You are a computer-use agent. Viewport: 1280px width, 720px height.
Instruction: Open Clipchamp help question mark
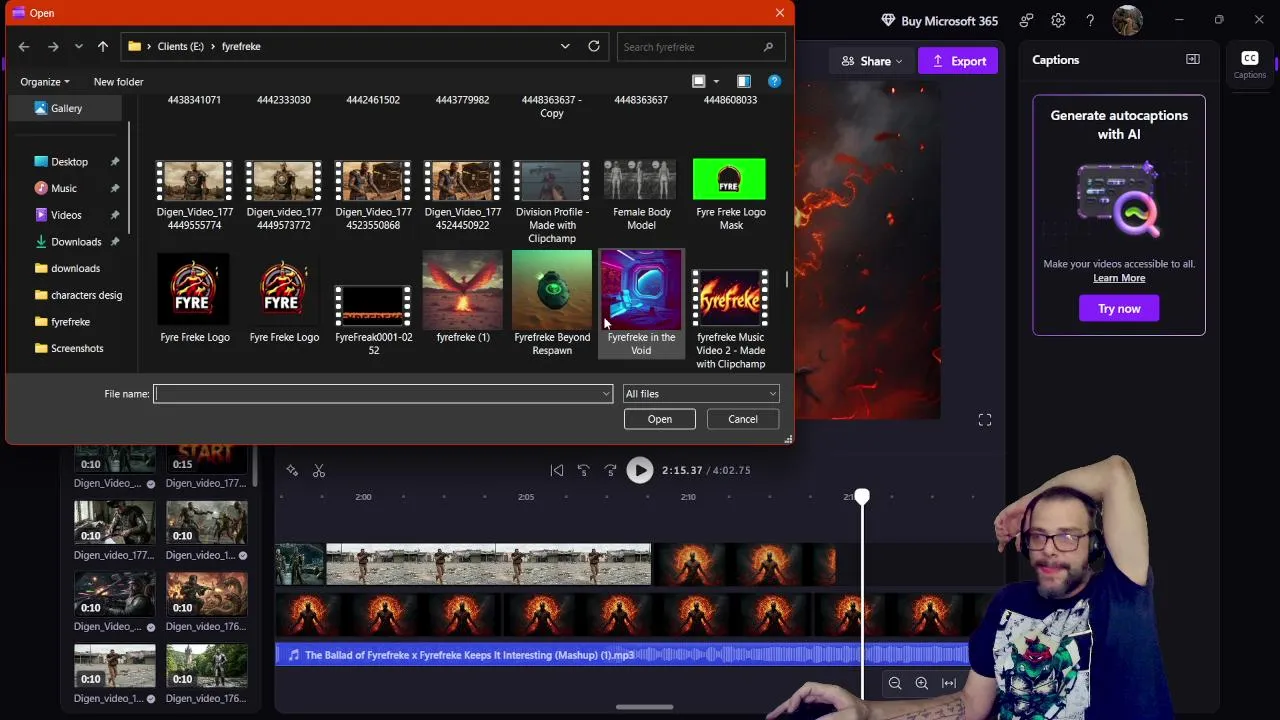[x=1090, y=20]
